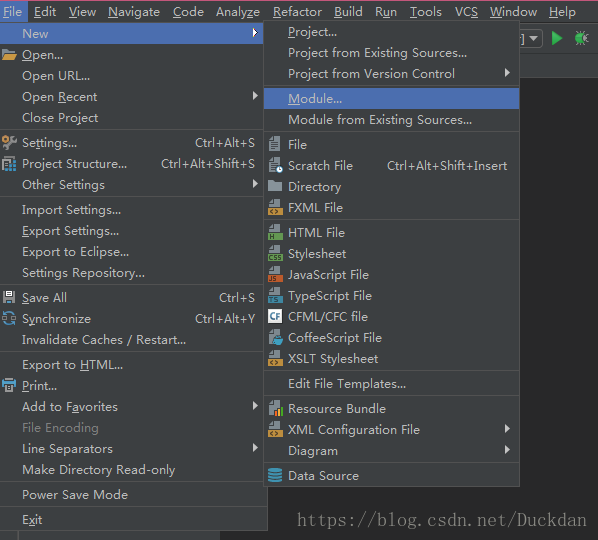Select Import Settings...
This screenshot has width=598, height=540.
pos(132,210)
